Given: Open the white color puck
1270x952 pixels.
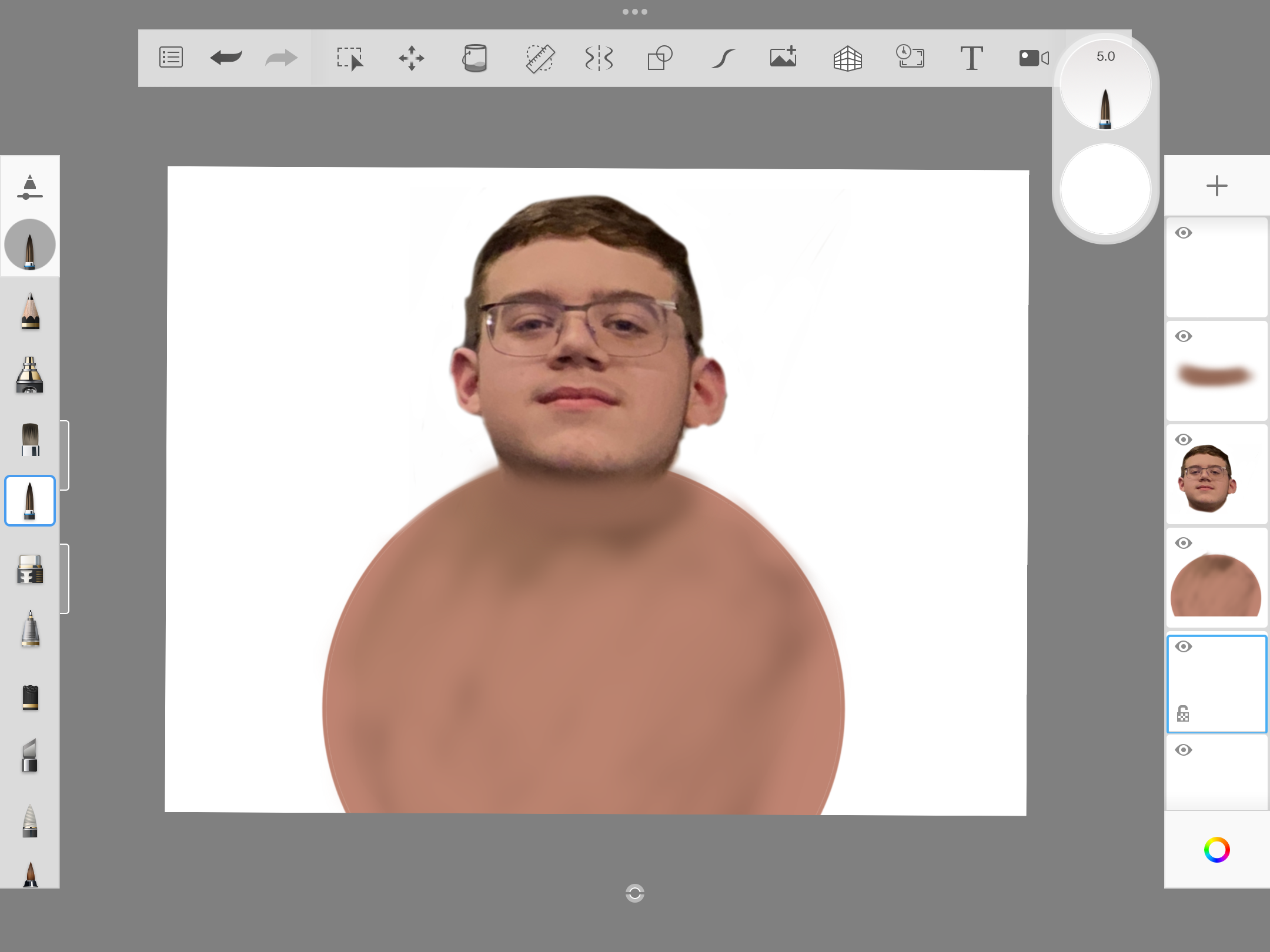Looking at the screenshot, I should click(1105, 189).
